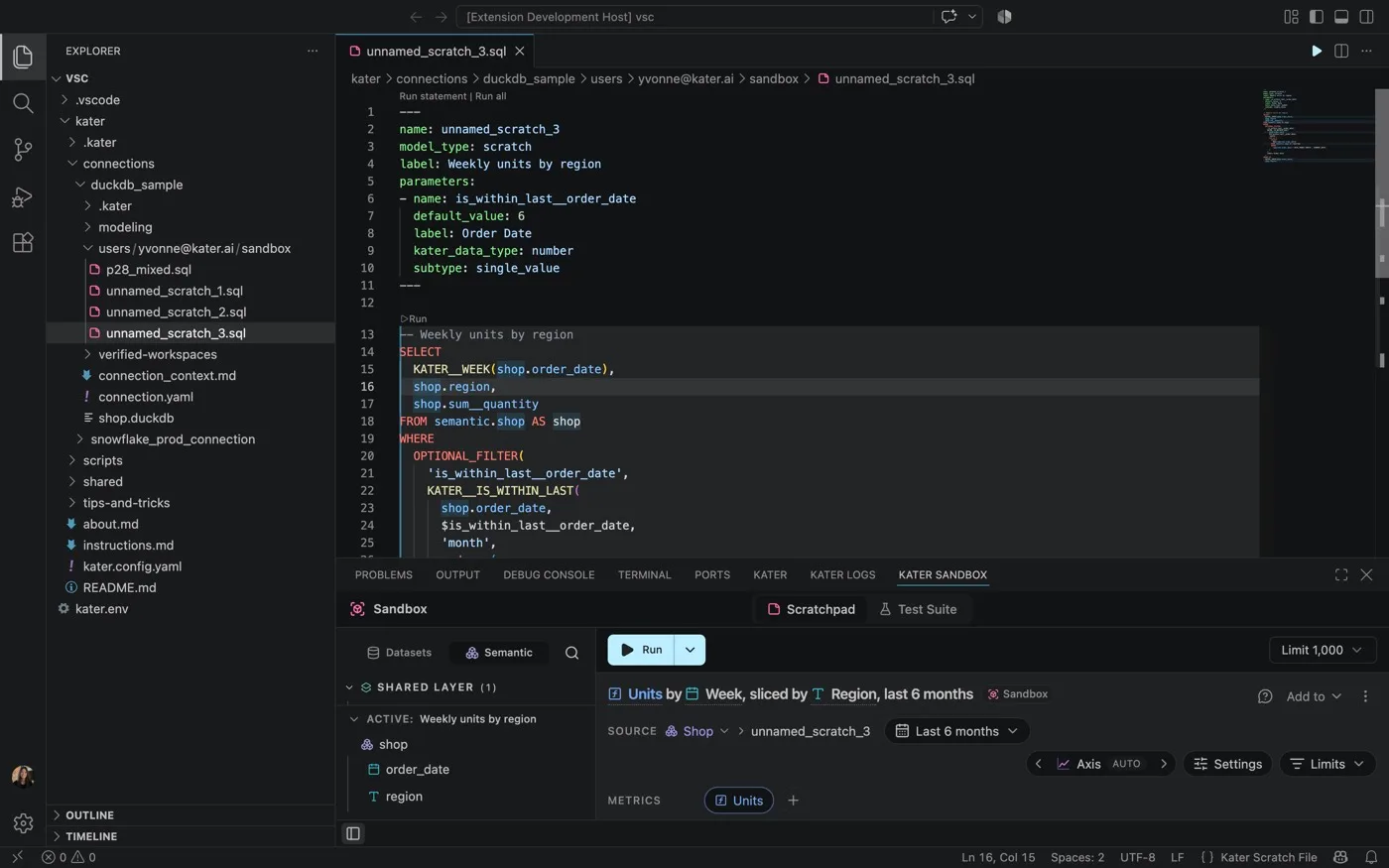
Task: Select the Scratchpad tab
Action: point(812,609)
